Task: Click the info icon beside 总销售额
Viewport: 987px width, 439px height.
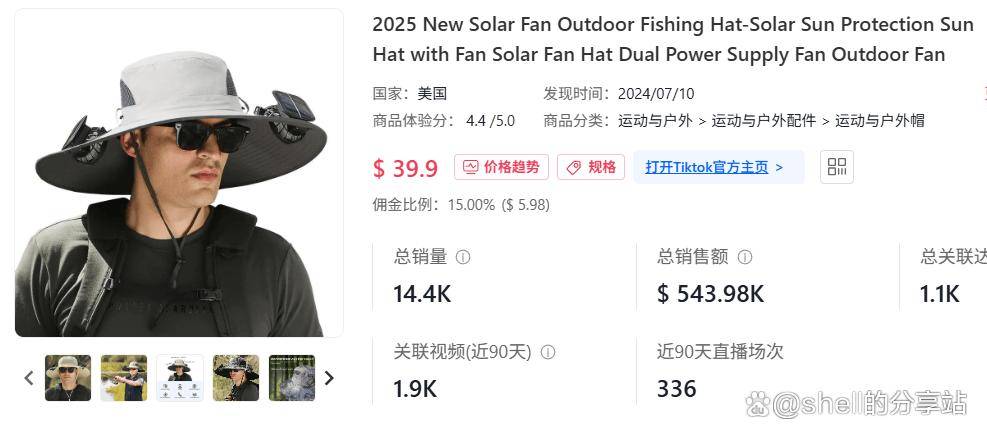Action: 745,257
